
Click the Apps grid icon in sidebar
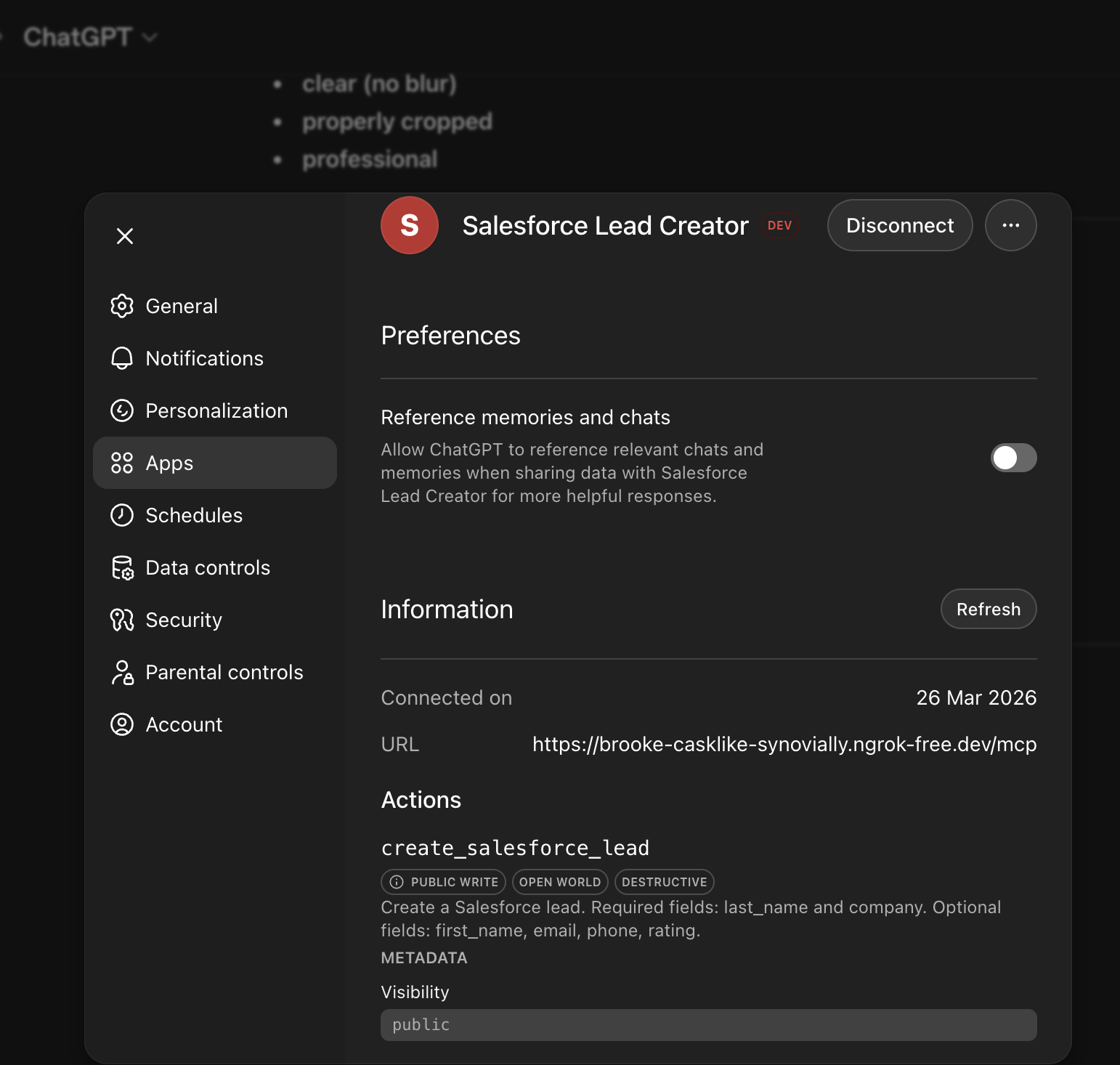coord(123,463)
